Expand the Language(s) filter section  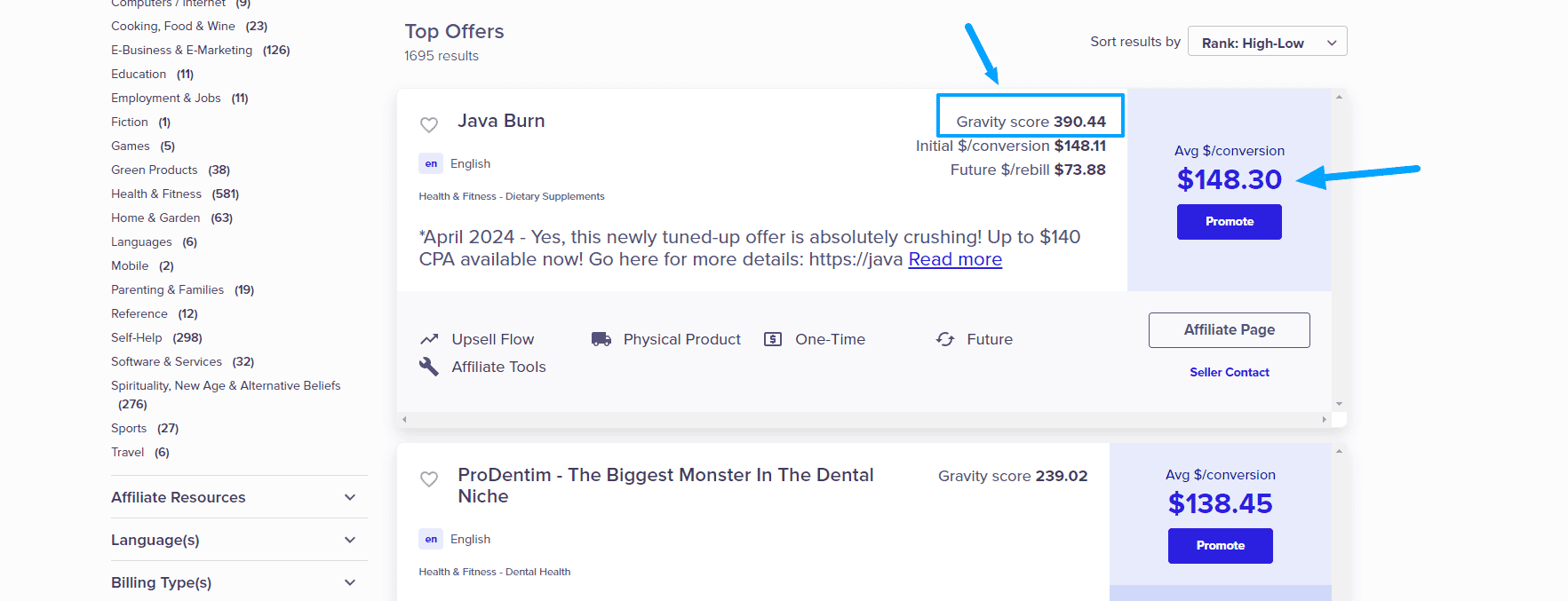tap(239, 540)
